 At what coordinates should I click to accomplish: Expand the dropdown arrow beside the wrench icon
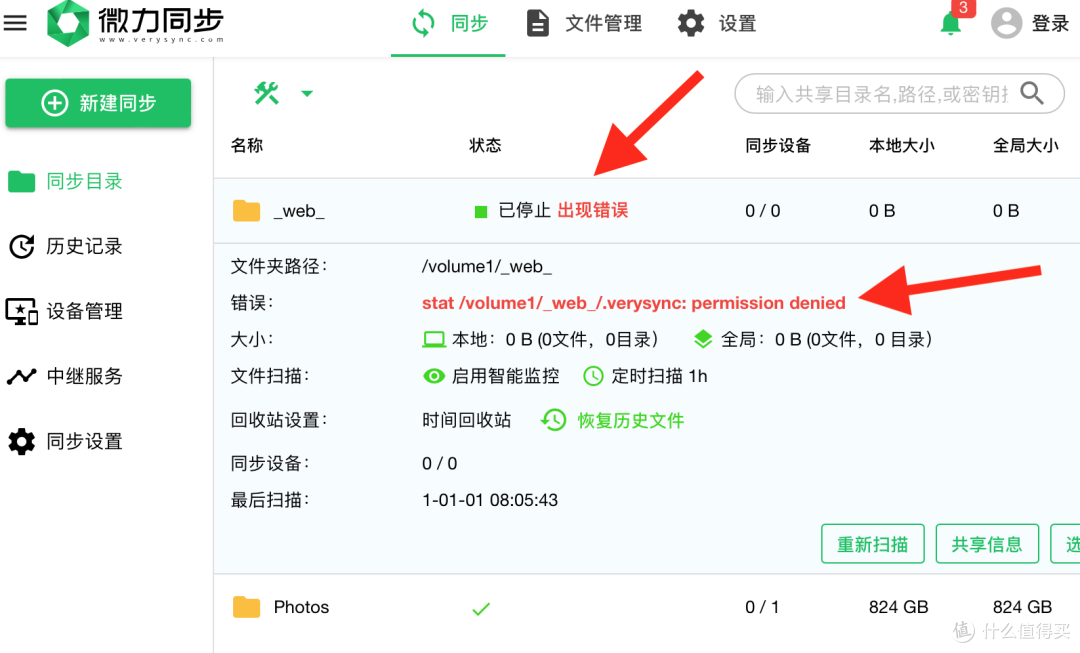(307, 92)
